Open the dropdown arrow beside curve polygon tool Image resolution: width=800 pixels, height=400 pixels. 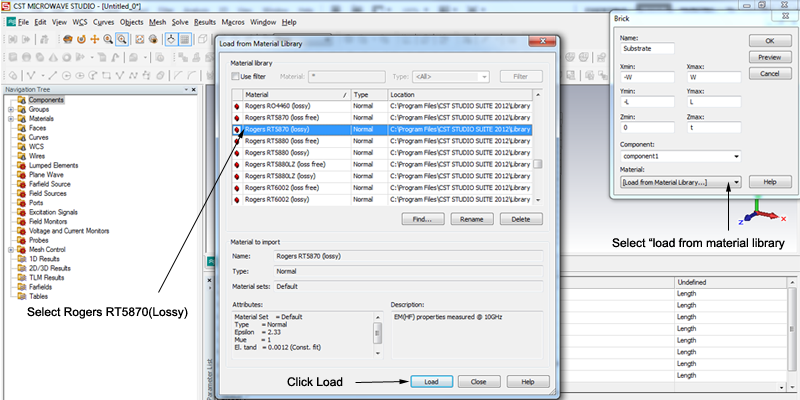pyautogui.click(x=43, y=76)
